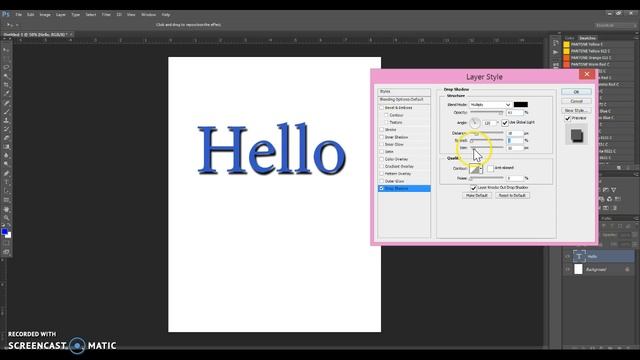Select the Dodge tool
This screenshot has width=640, height=360.
tap(6, 164)
